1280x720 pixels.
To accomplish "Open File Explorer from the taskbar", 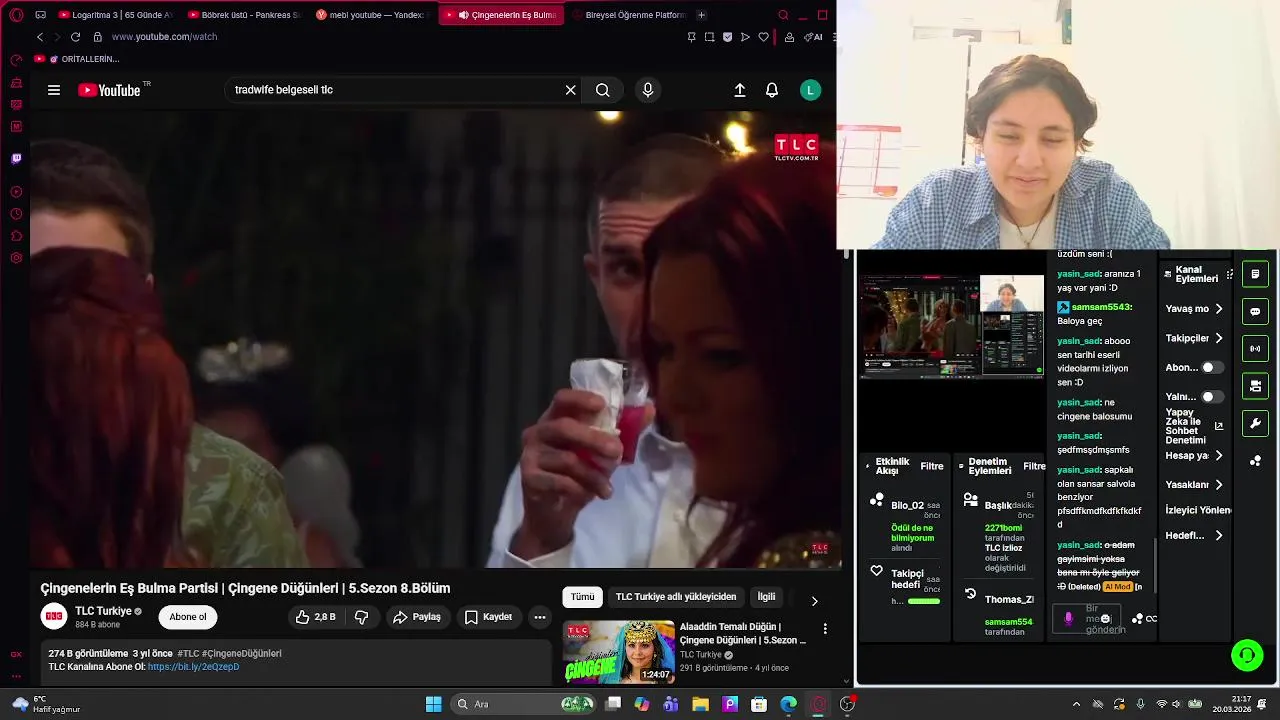I will [x=701, y=704].
